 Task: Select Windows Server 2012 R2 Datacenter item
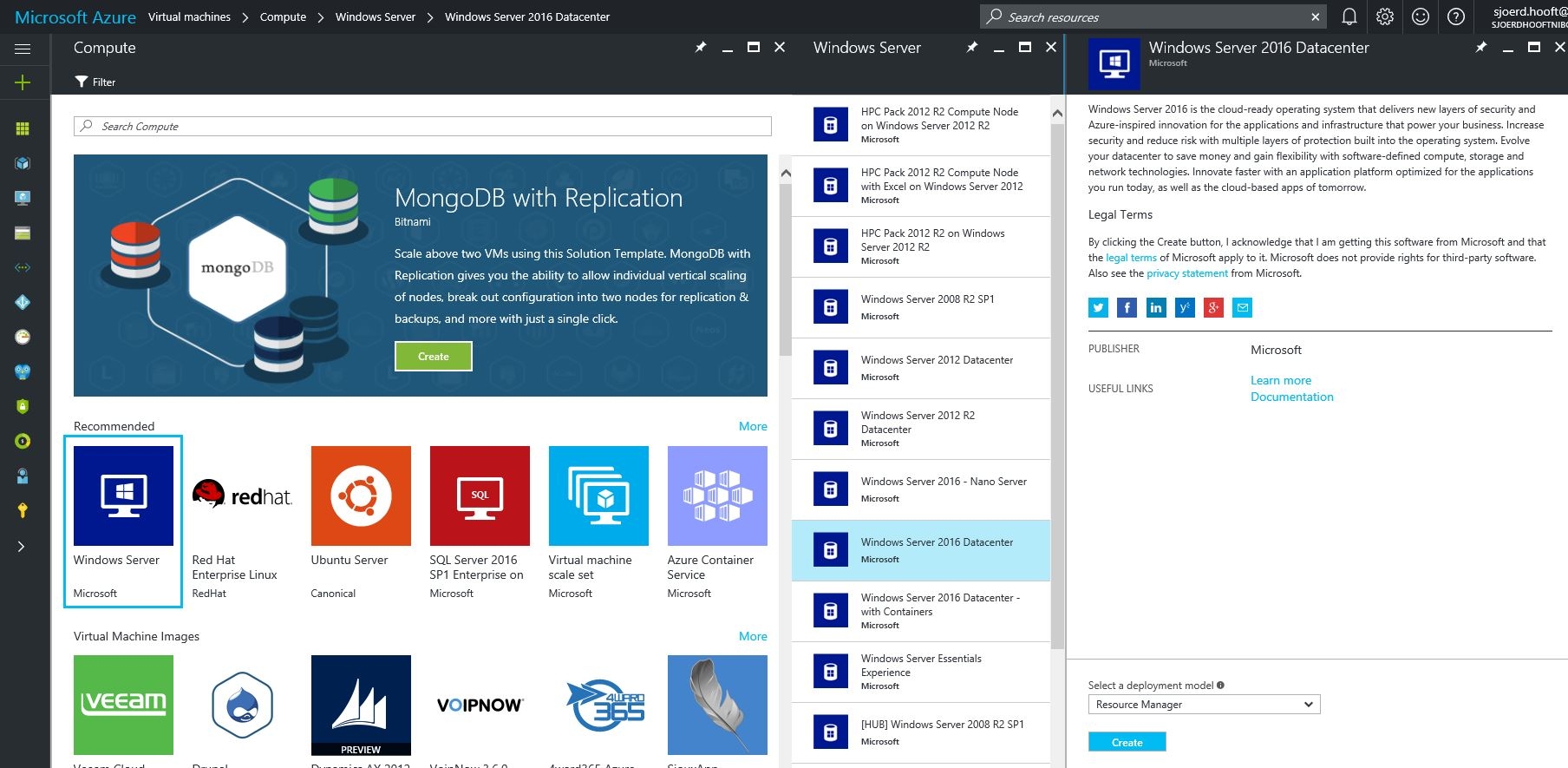[x=921, y=429]
